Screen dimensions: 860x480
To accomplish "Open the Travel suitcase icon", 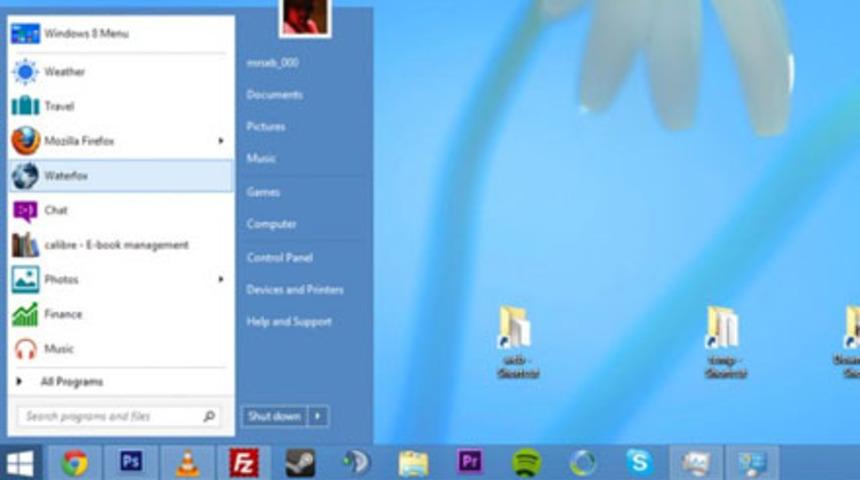I will (x=25, y=106).
